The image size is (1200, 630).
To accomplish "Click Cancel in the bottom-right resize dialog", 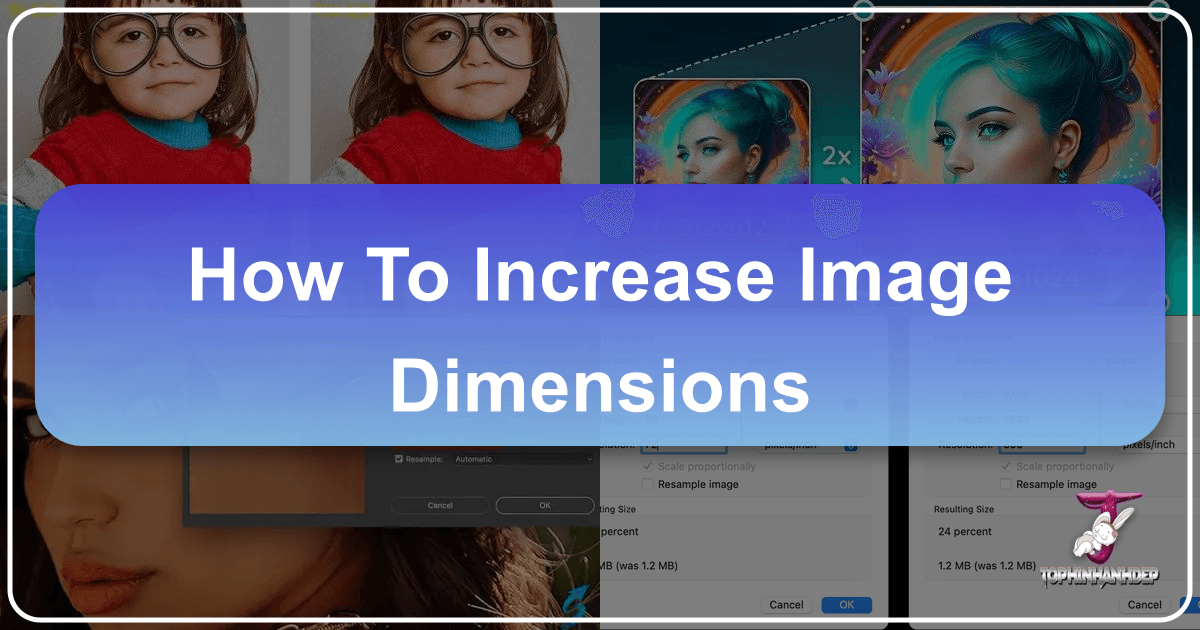I will click(x=1145, y=603).
